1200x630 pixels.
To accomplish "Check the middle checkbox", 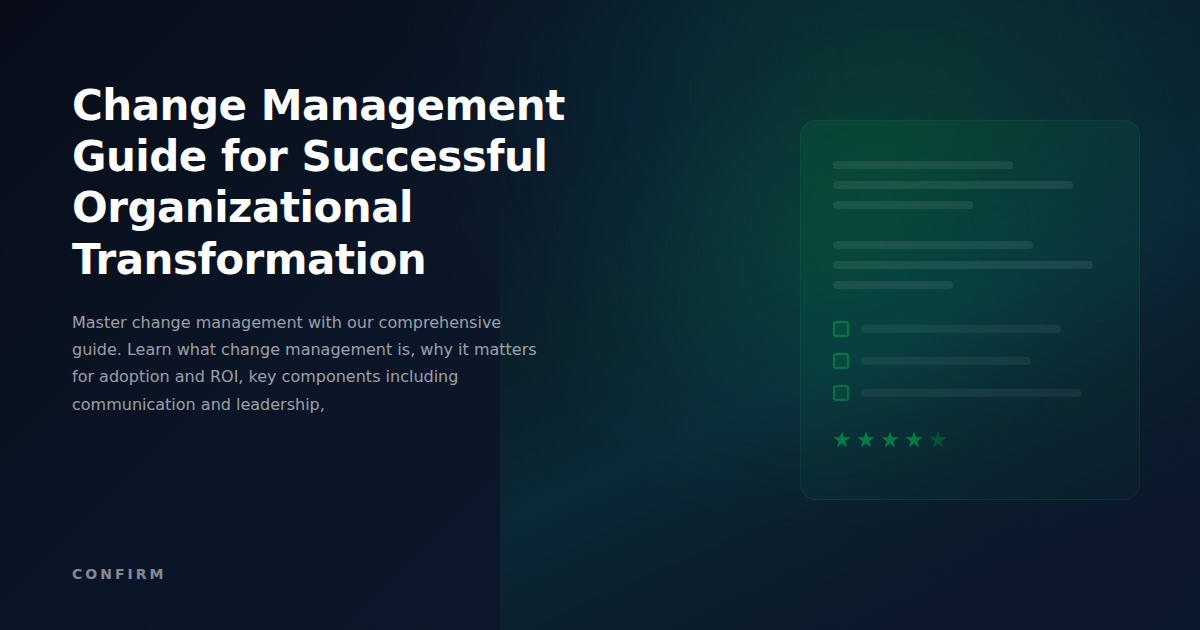I will click(x=840, y=361).
